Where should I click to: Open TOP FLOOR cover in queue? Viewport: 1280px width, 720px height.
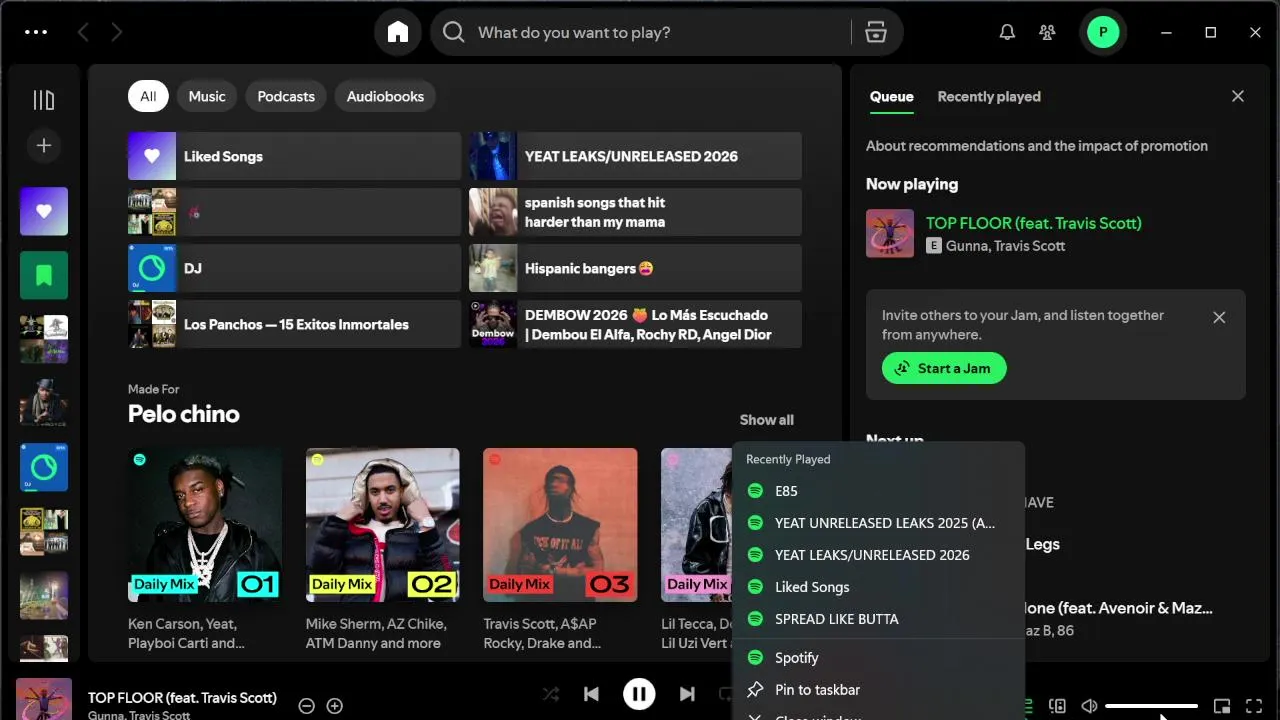(890, 233)
